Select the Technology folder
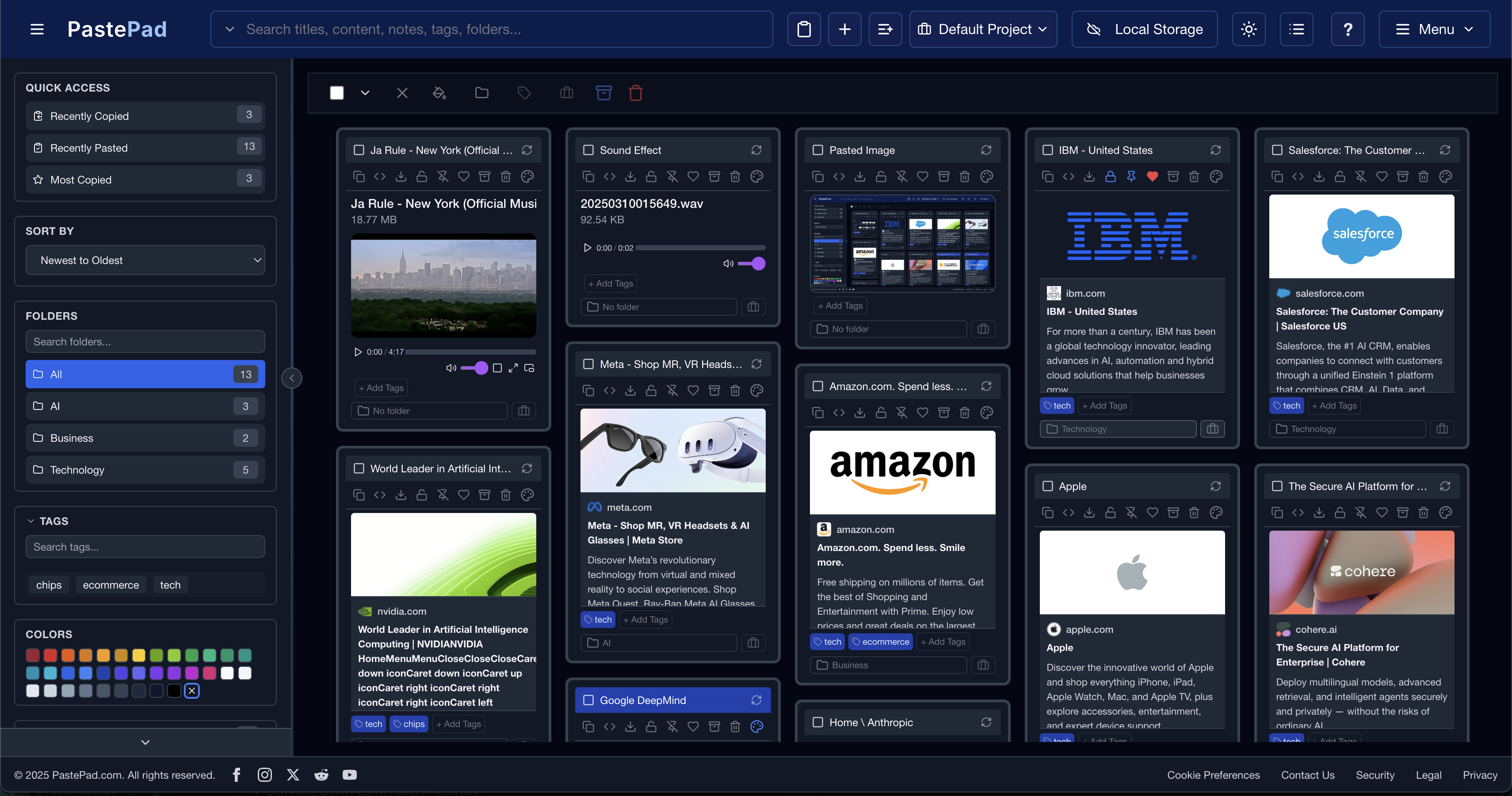This screenshot has height=796, width=1512. [145, 470]
